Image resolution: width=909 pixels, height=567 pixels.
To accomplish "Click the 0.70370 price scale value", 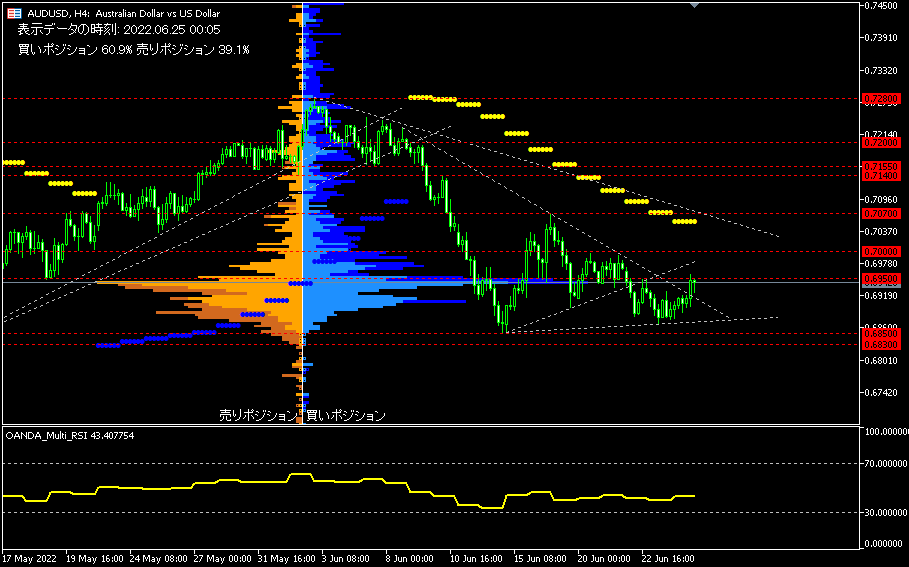I will click(x=881, y=231).
